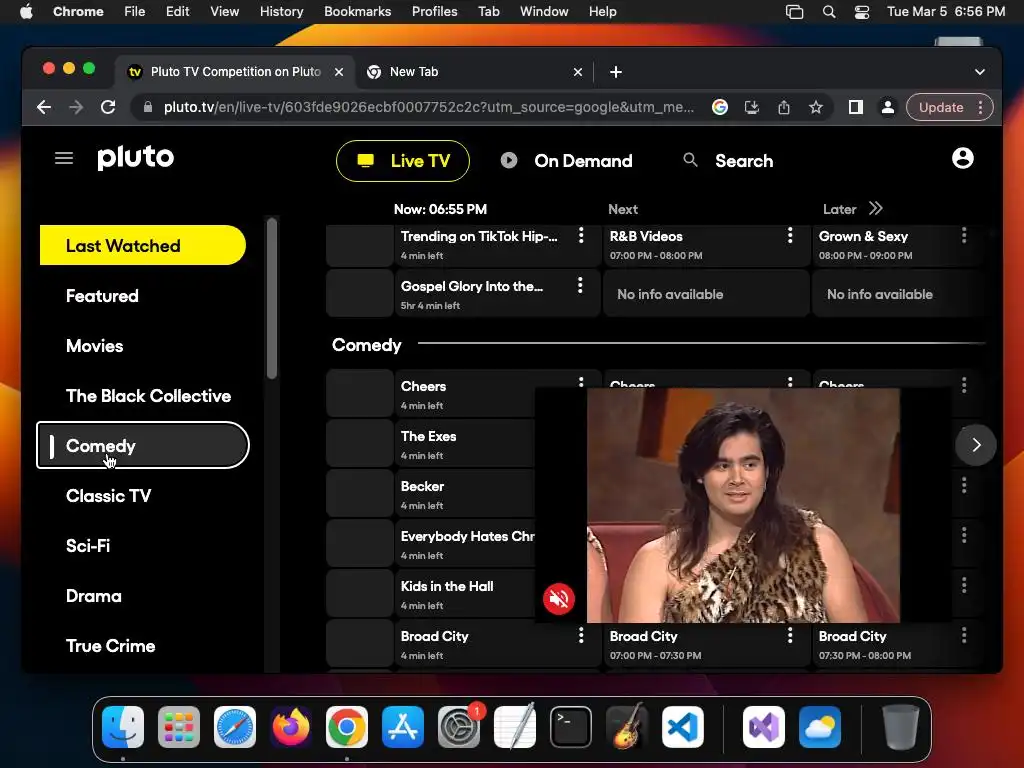Select the Sci-Fi category
Viewport: 1024px width, 768px height.
tap(88, 546)
